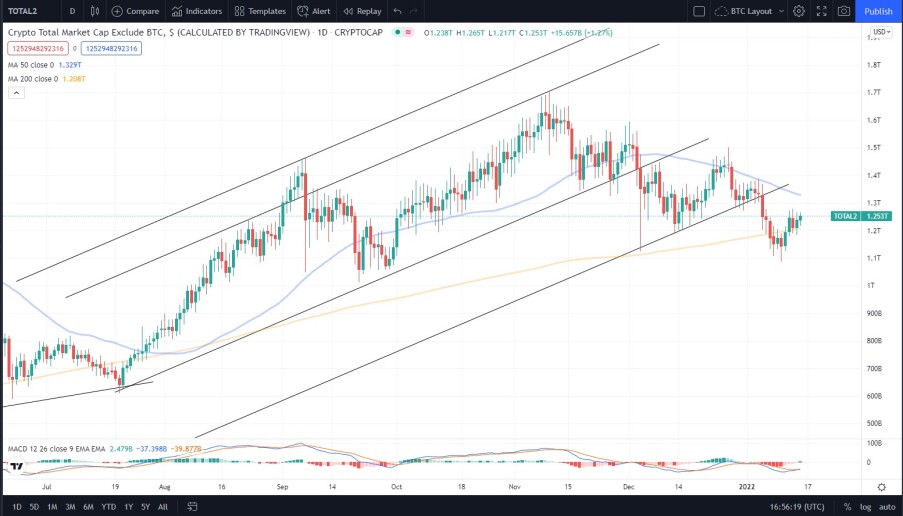Toggle percent scale mode

pos(847,507)
